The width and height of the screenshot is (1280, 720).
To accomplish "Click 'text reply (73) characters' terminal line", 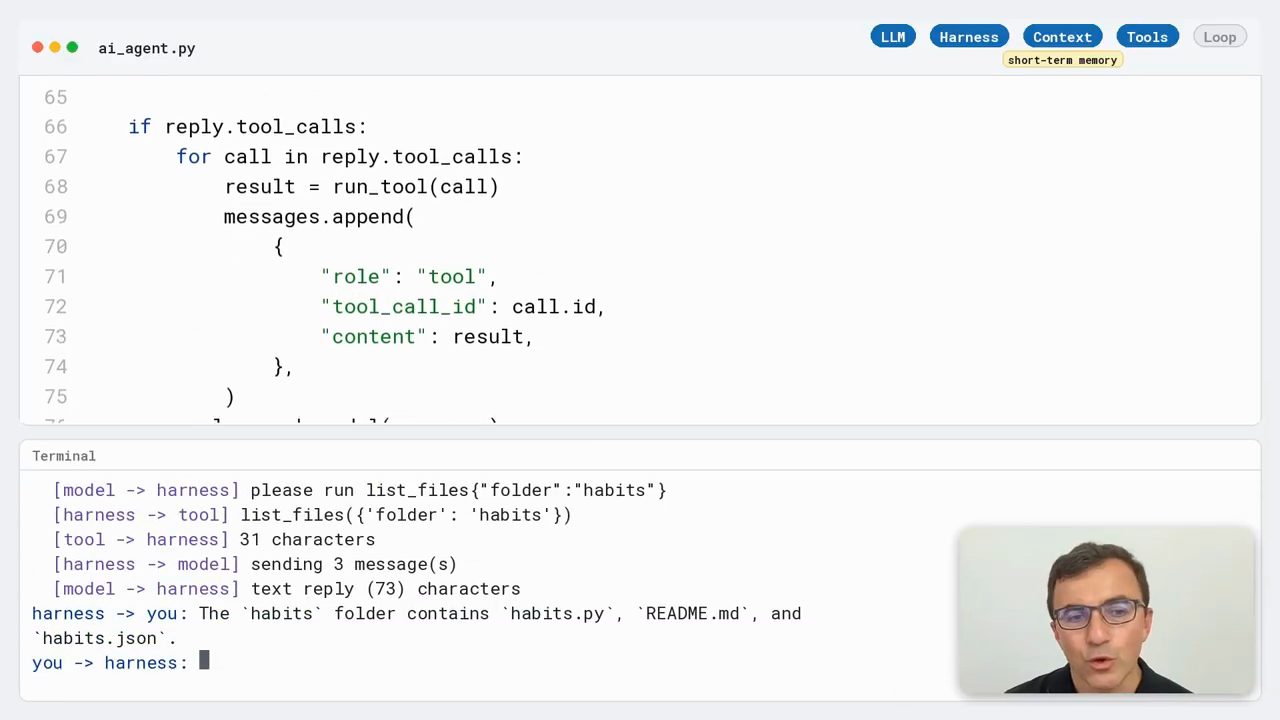I will pos(287,589).
